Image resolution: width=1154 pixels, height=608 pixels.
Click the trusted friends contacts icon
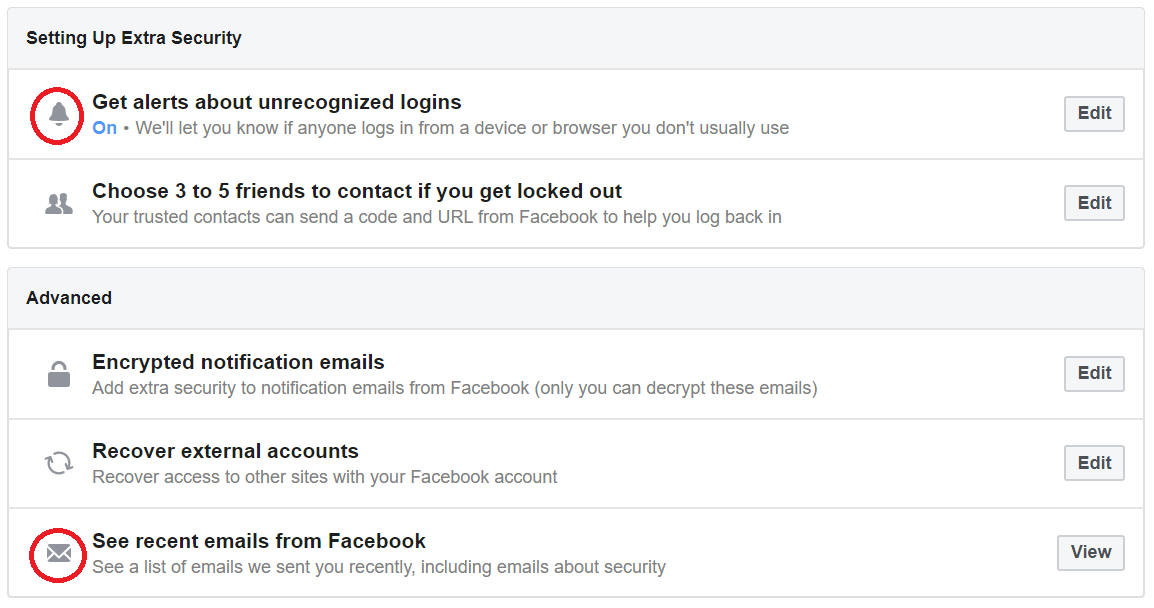click(59, 203)
